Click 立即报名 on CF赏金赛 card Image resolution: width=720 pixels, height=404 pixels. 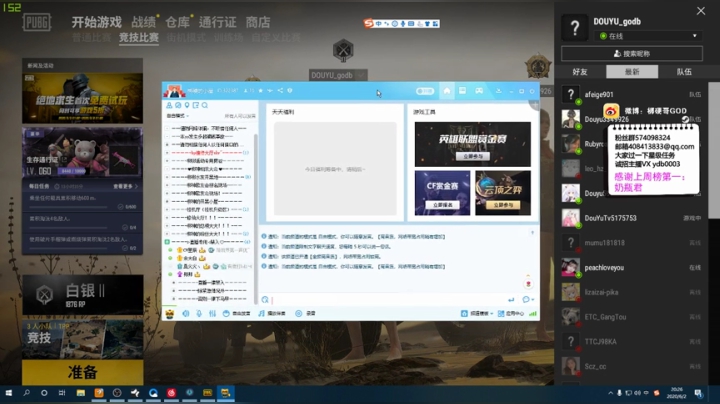click(x=443, y=205)
